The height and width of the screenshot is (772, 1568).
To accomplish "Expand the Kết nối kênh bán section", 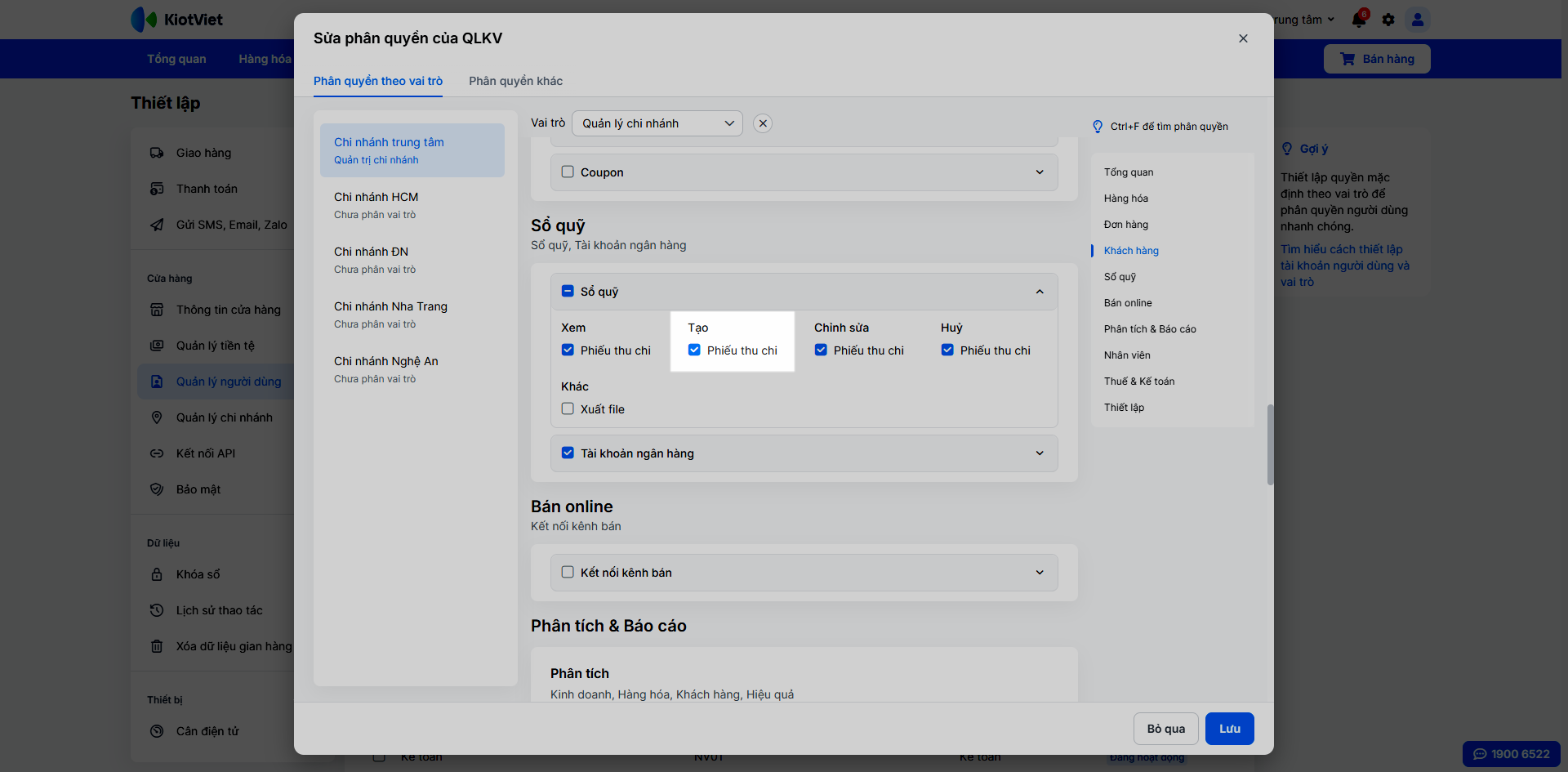I will coord(1040,573).
